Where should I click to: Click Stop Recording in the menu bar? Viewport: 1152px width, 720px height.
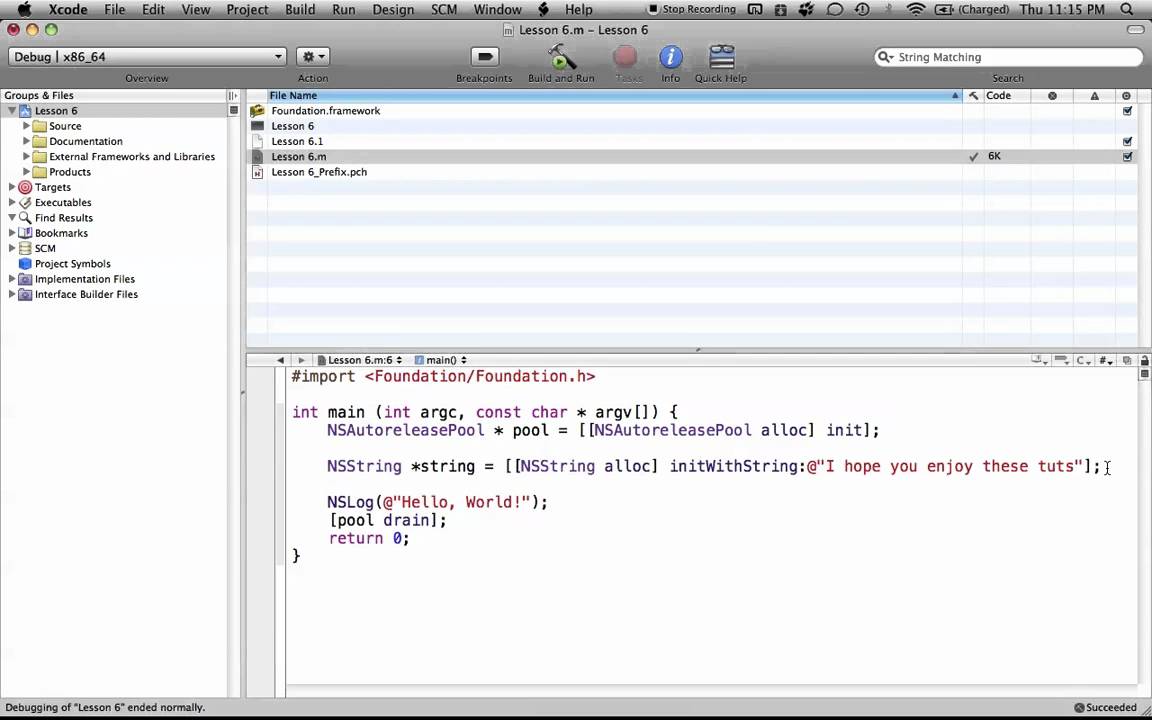click(691, 10)
